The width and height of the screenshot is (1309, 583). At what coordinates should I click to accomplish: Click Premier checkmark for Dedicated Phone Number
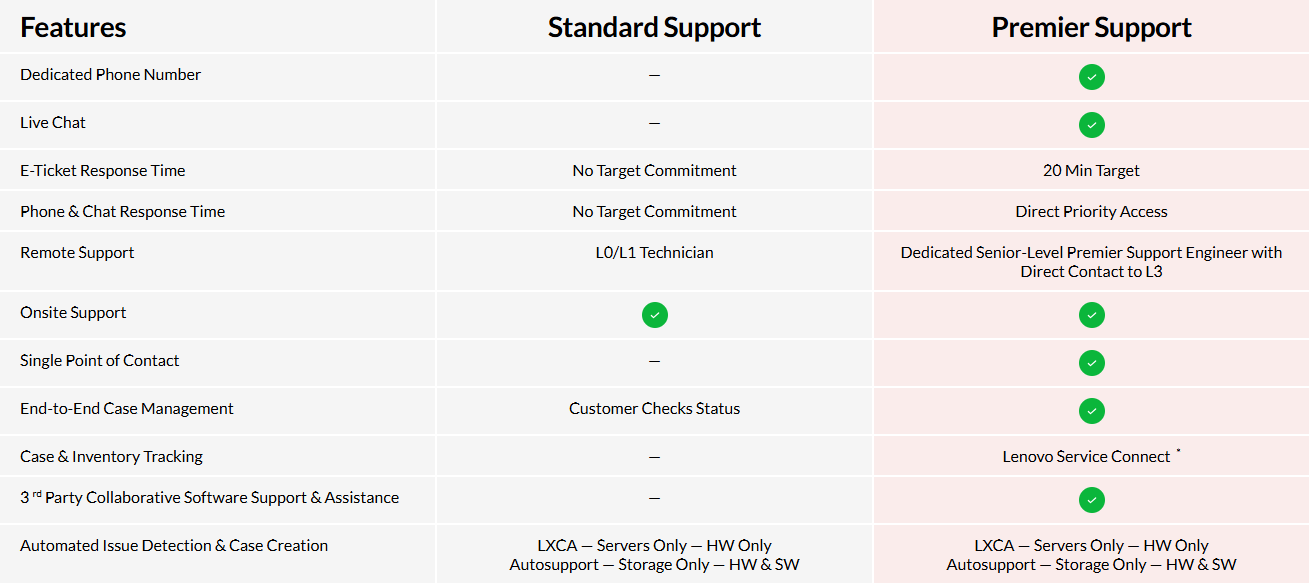1091,77
